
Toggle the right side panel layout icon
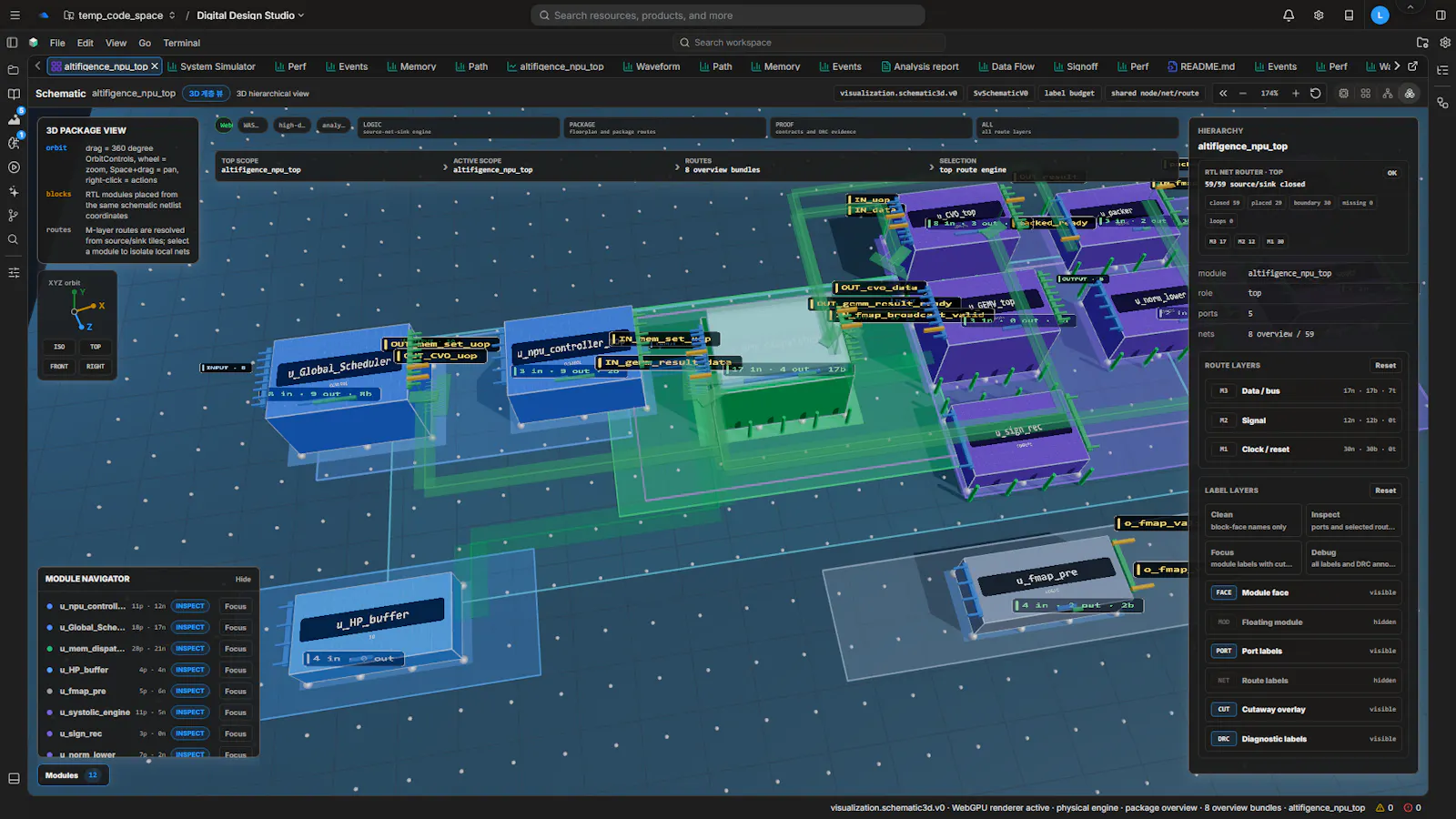[1441, 15]
